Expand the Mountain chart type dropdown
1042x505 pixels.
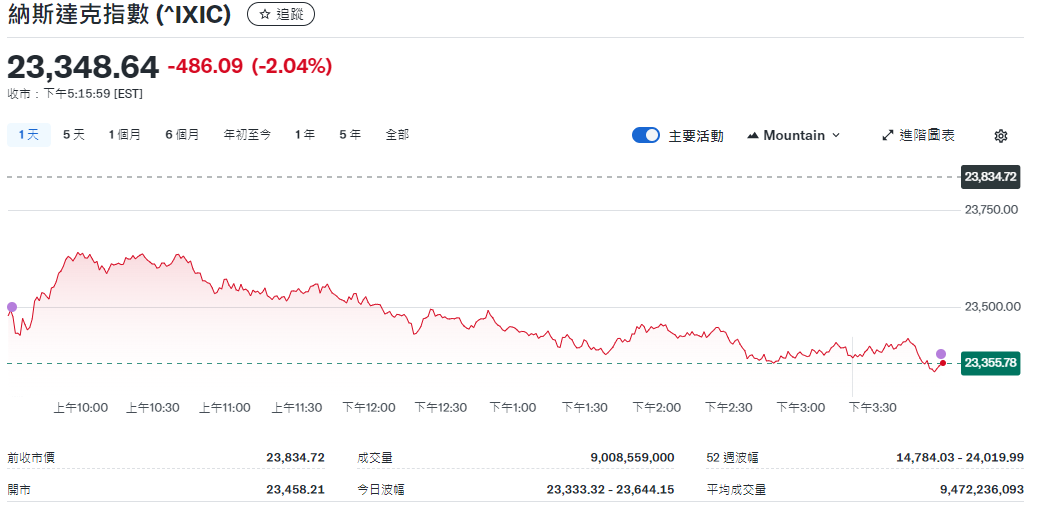[794, 135]
